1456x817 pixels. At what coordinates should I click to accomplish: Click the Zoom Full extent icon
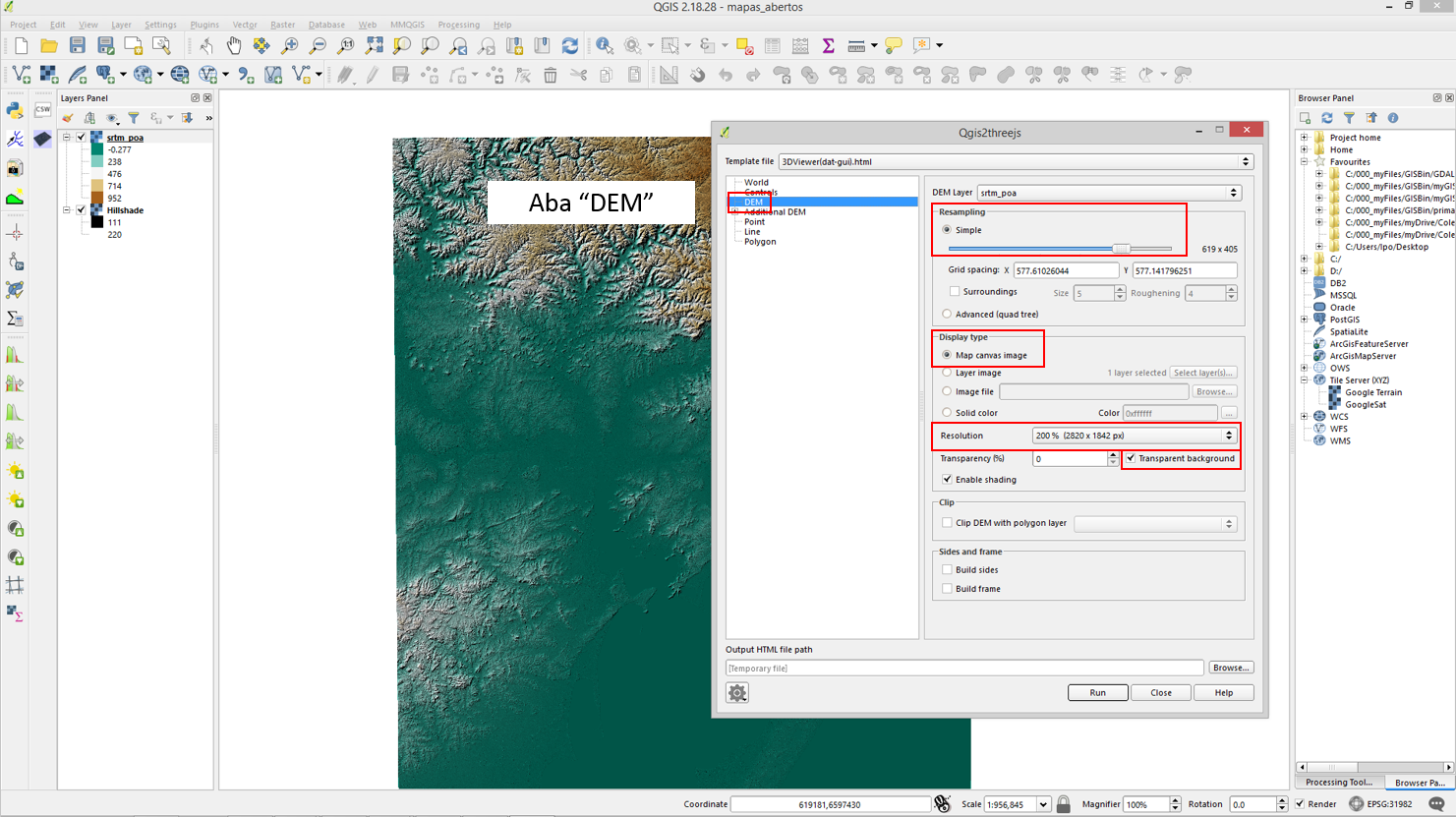[x=374, y=45]
